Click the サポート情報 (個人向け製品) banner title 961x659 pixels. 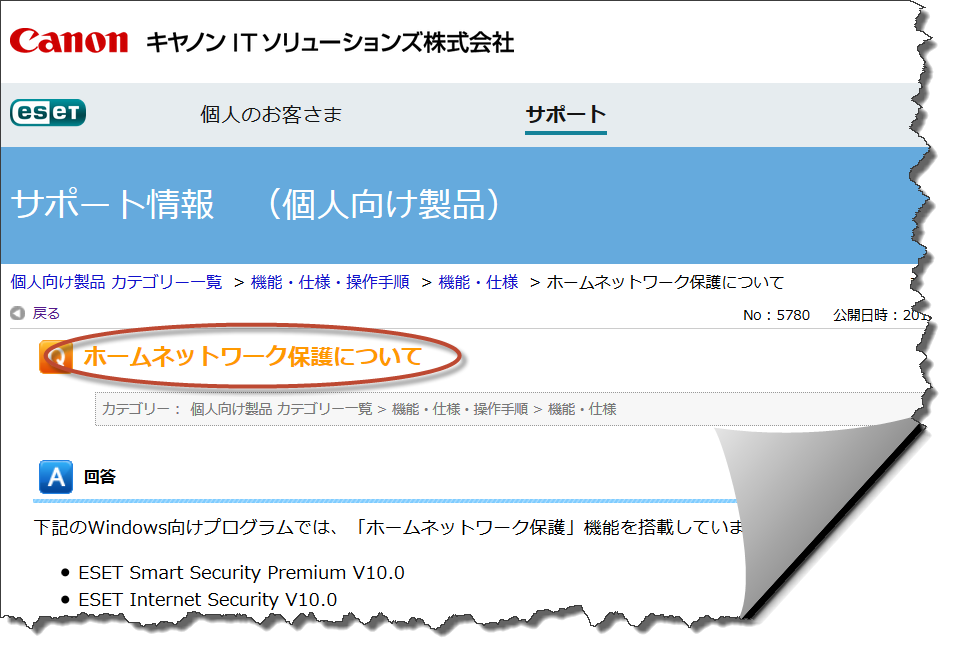[x=256, y=204]
